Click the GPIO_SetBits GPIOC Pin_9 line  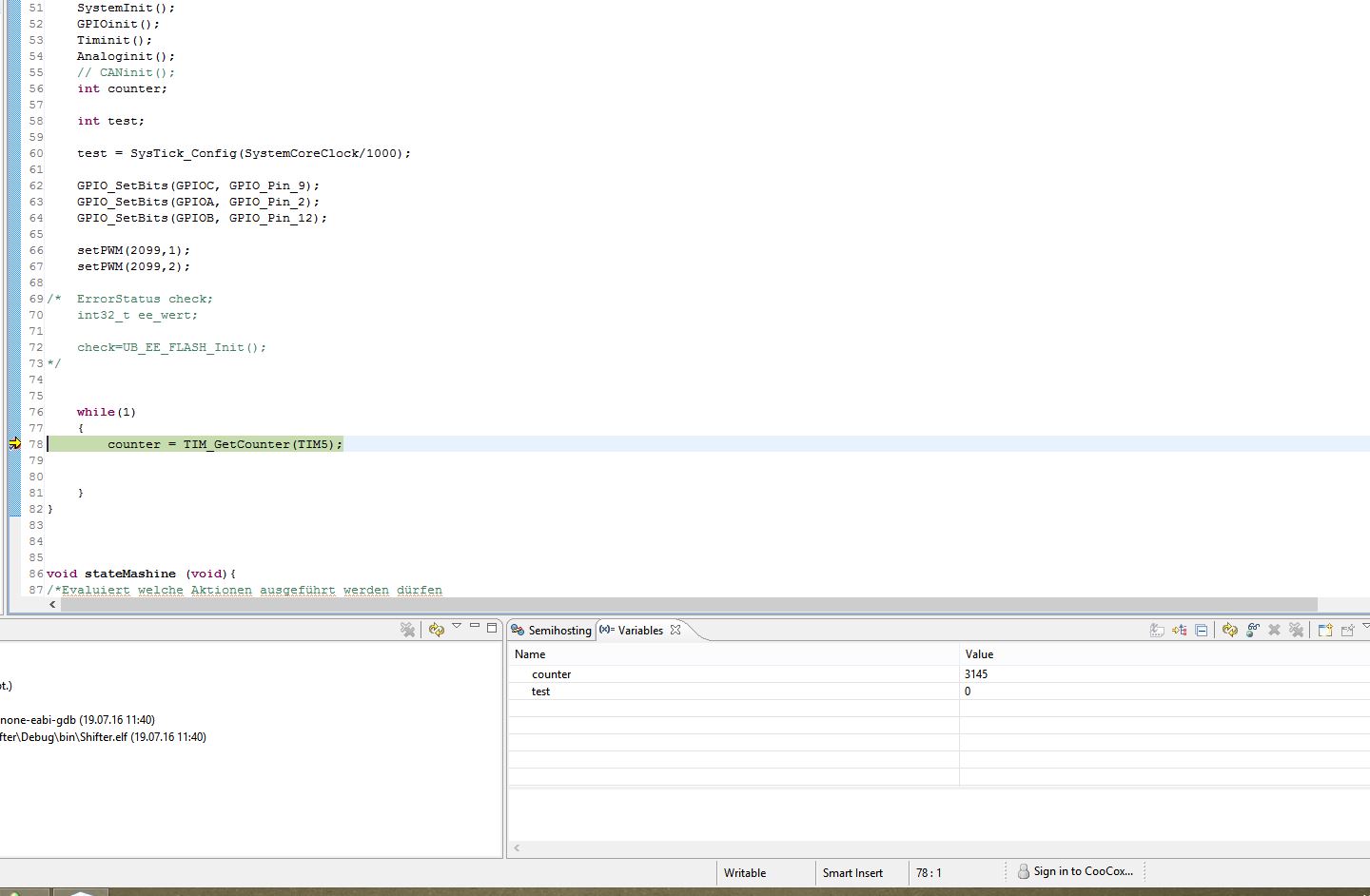[x=198, y=185]
